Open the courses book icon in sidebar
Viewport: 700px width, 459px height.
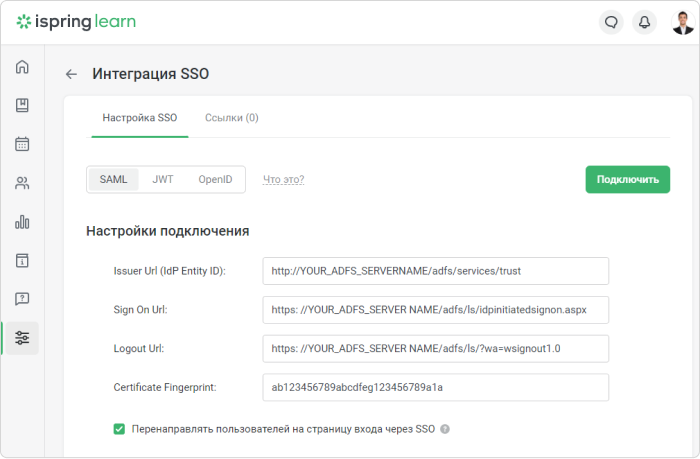[22, 105]
